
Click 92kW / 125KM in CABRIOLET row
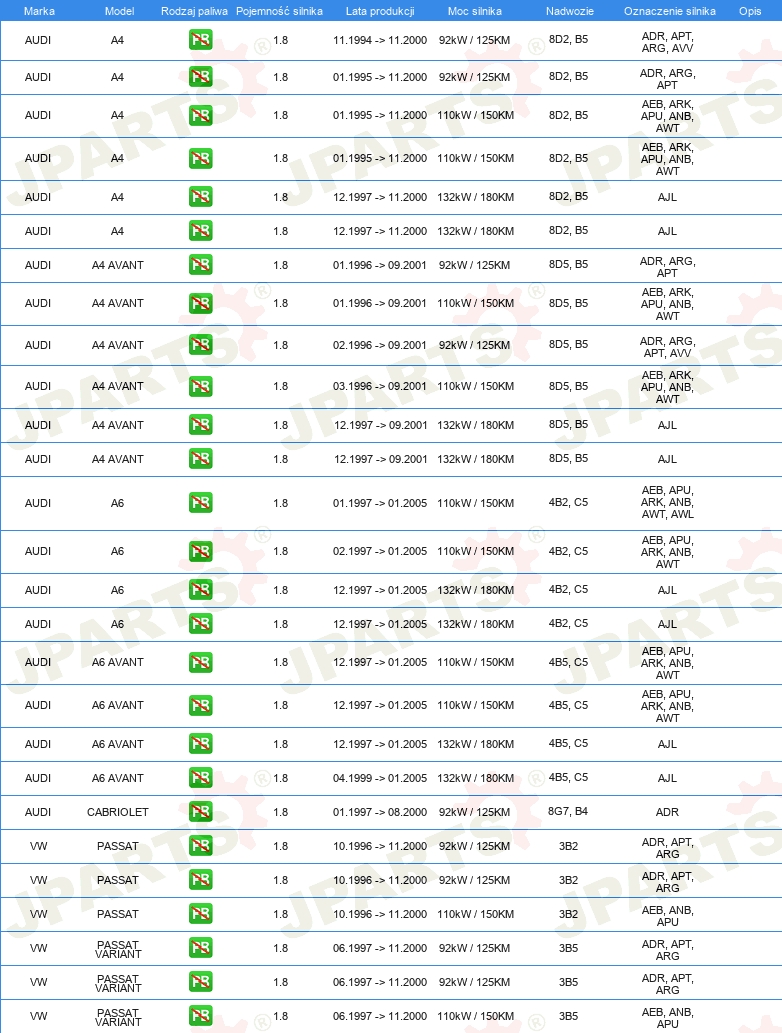pos(474,812)
